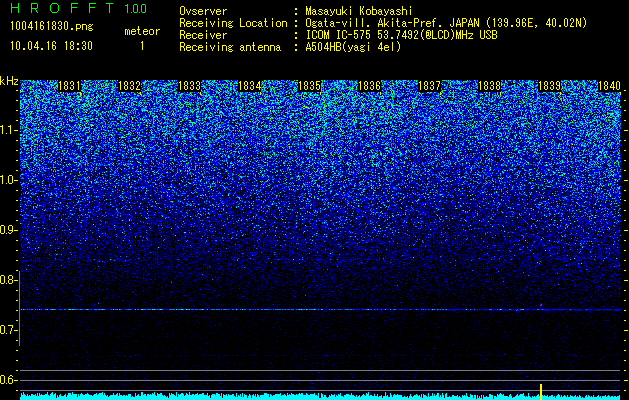This screenshot has width=629, height=400.
Task: Click the 1838 time marker
Action: point(489,86)
